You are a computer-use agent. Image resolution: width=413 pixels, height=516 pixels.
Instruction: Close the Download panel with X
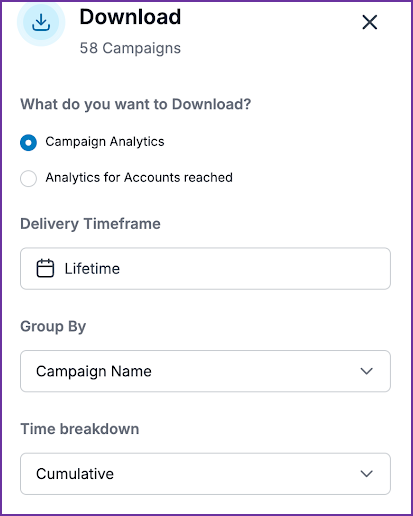370,22
